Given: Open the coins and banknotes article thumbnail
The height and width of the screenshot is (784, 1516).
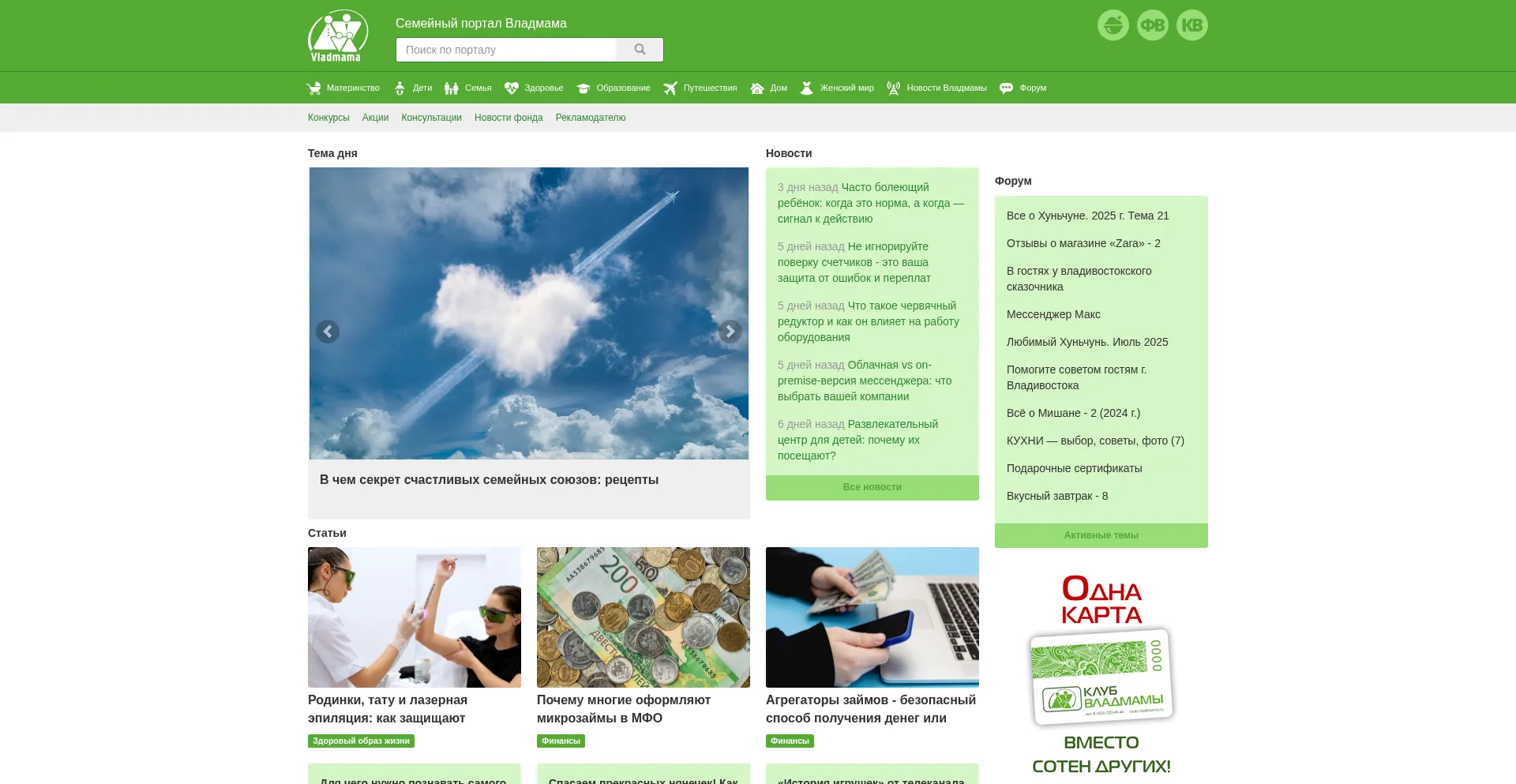Looking at the screenshot, I should [x=643, y=617].
